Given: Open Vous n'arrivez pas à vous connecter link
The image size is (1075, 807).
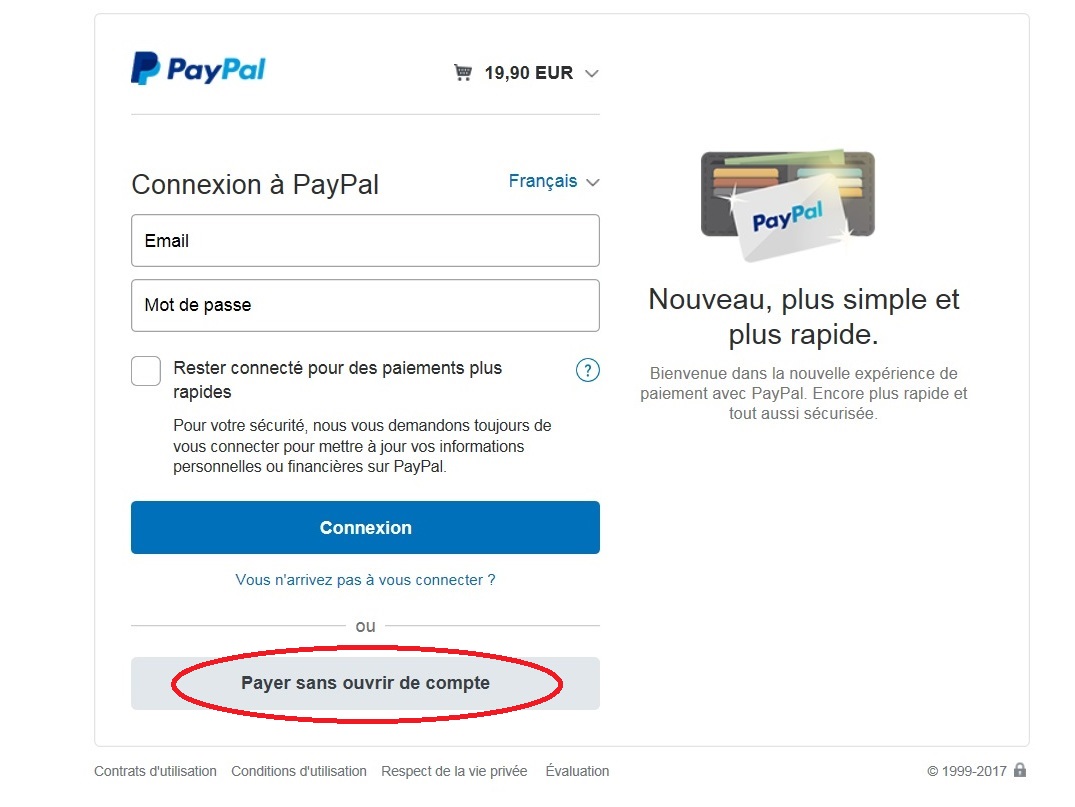Looking at the screenshot, I should [365, 580].
